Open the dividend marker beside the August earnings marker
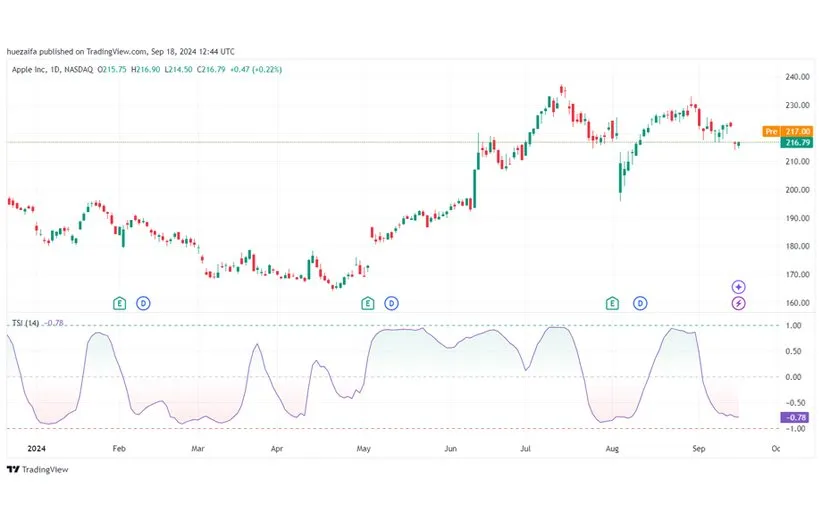 (640, 303)
